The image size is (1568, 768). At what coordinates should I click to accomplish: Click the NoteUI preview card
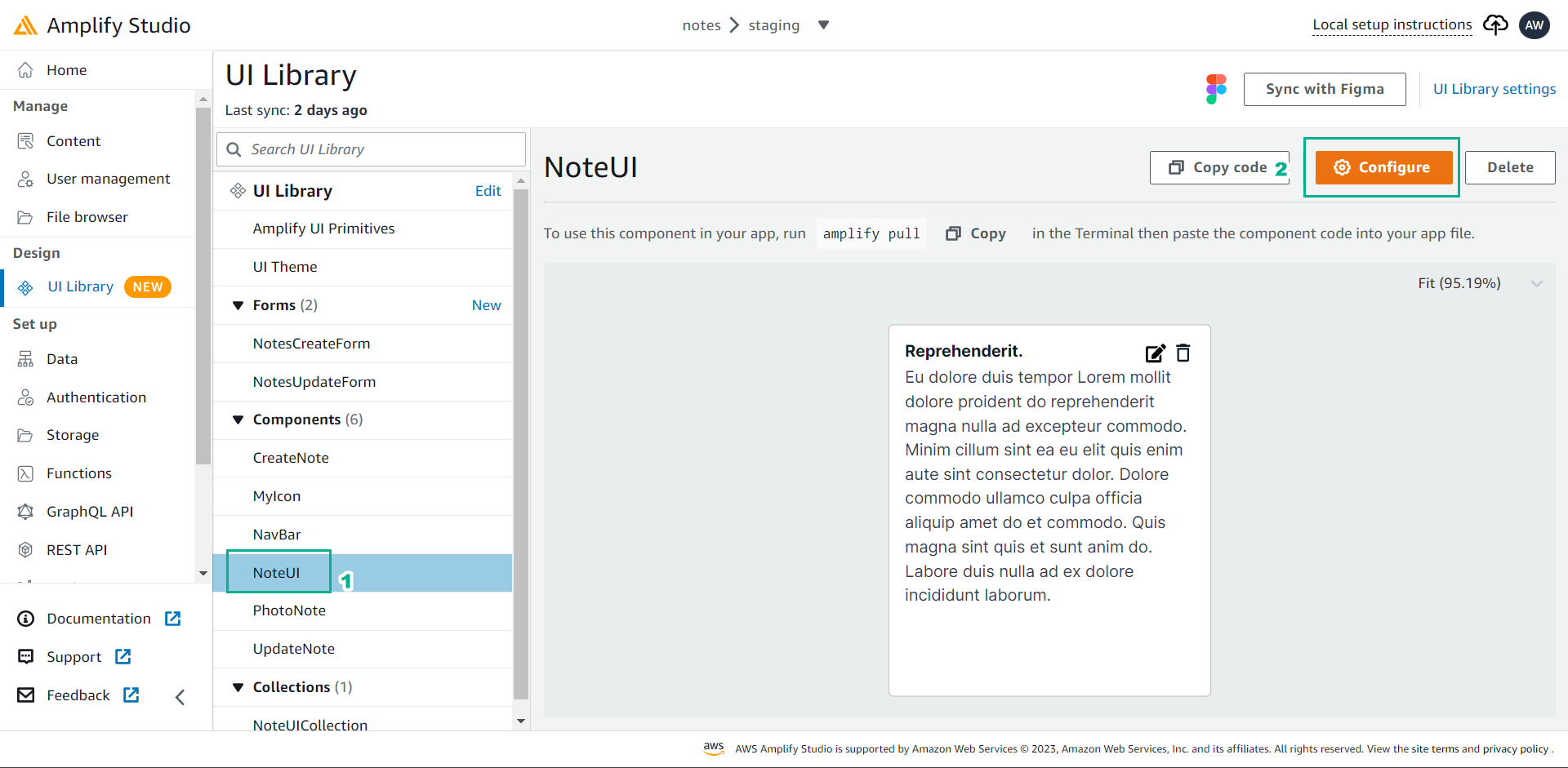1049,510
